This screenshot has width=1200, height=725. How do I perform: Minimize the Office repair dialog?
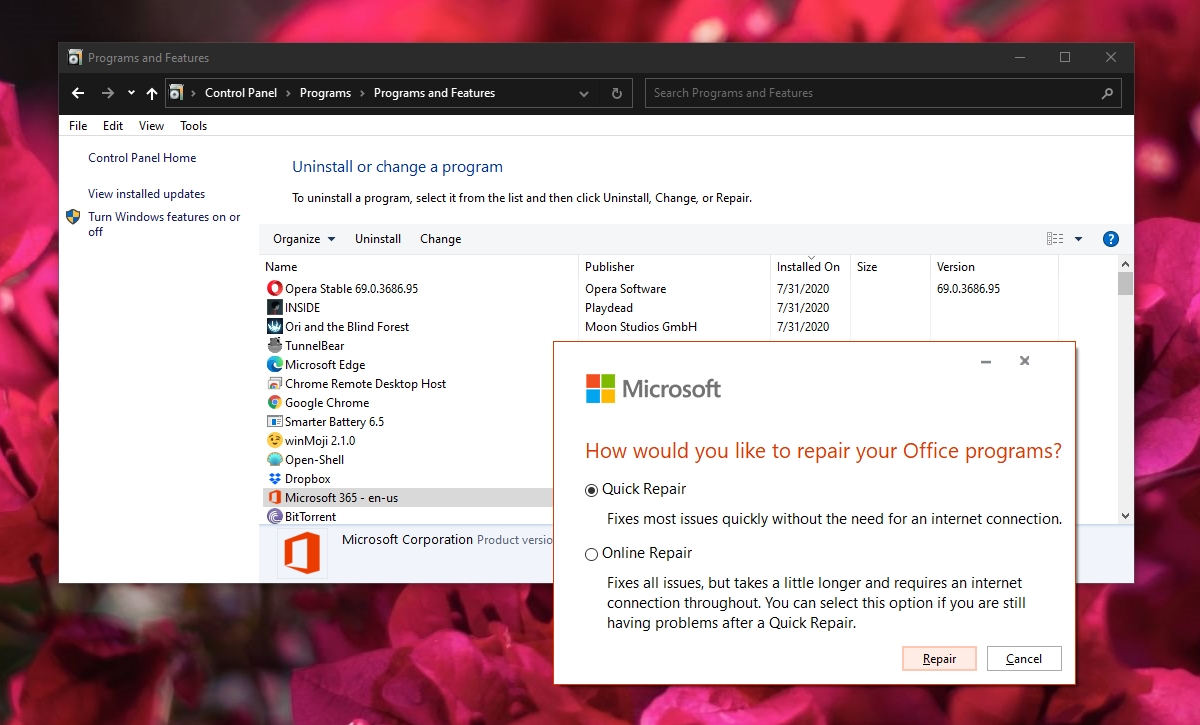coord(986,361)
